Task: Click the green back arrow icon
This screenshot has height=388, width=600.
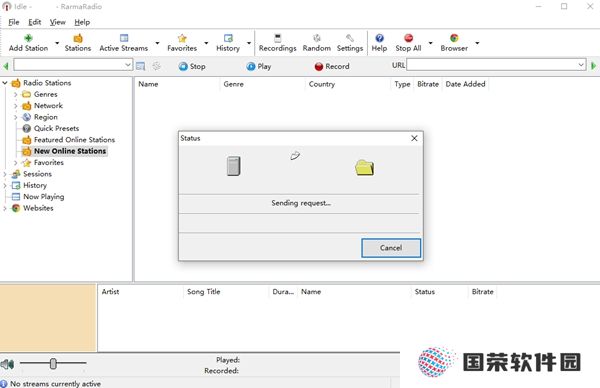Action: click(x=5, y=66)
